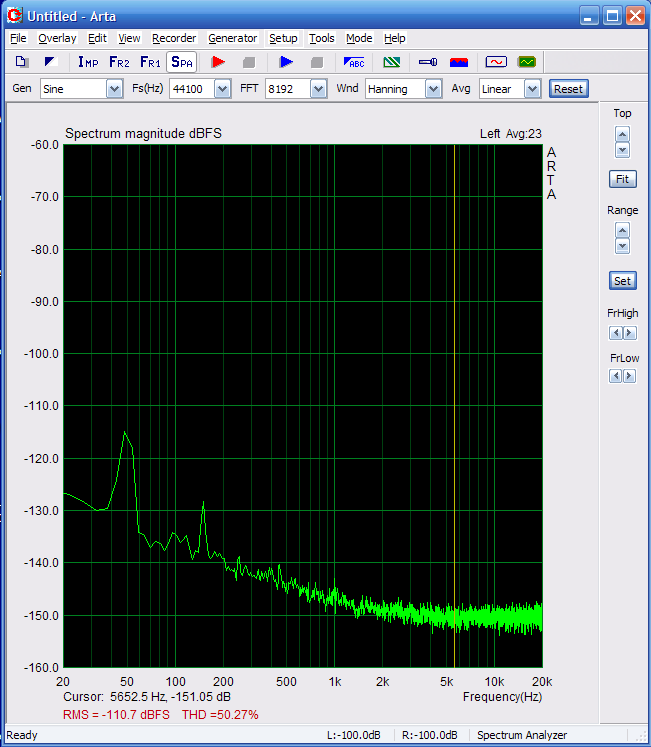Click the green striped overlay icon
The height and width of the screenshot is (747, 651).
pyautogui.click(x=392, y=62)
